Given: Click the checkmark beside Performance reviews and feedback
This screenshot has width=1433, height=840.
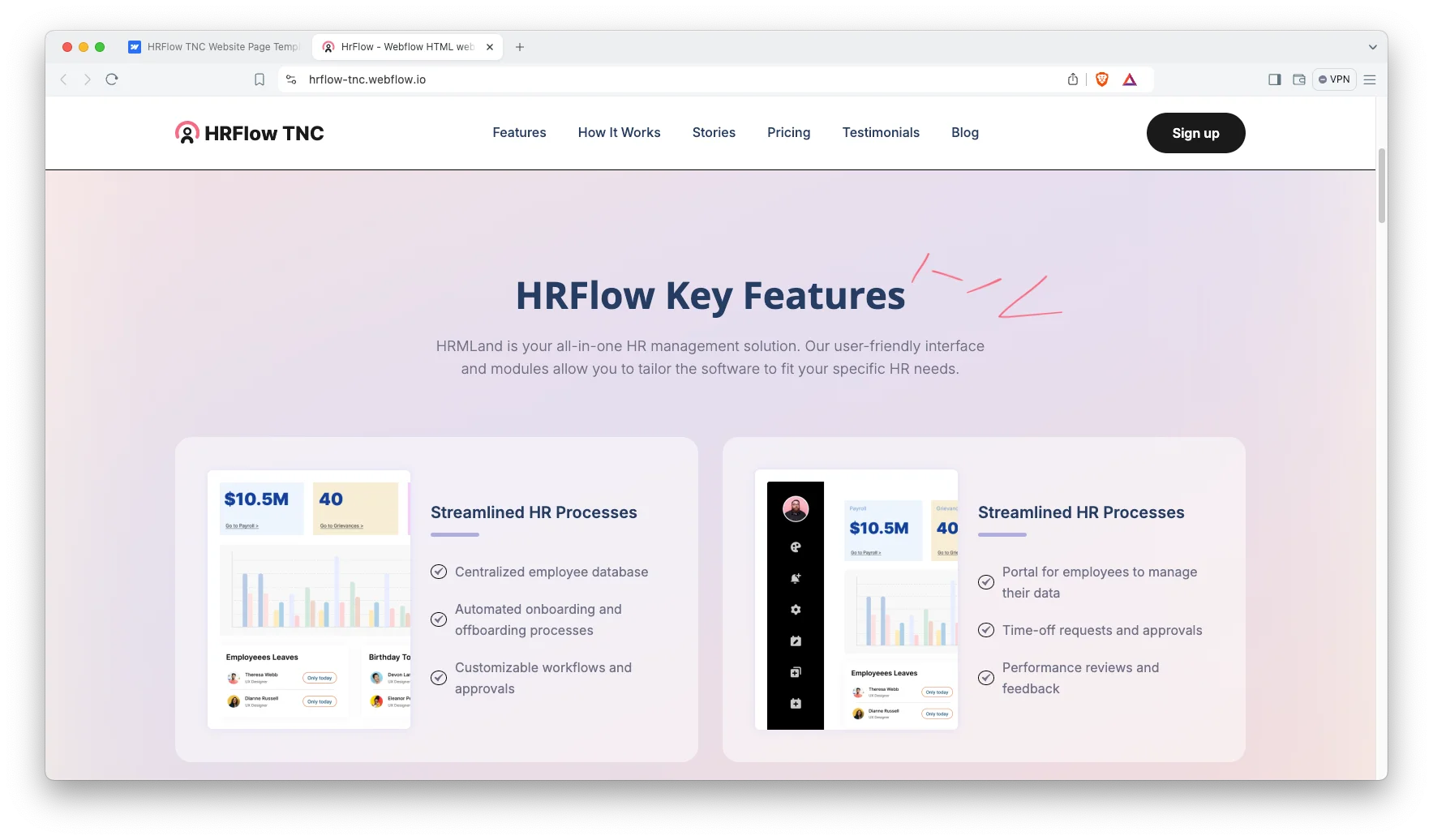Looking at the screenshot, I should tap(985, 678).
